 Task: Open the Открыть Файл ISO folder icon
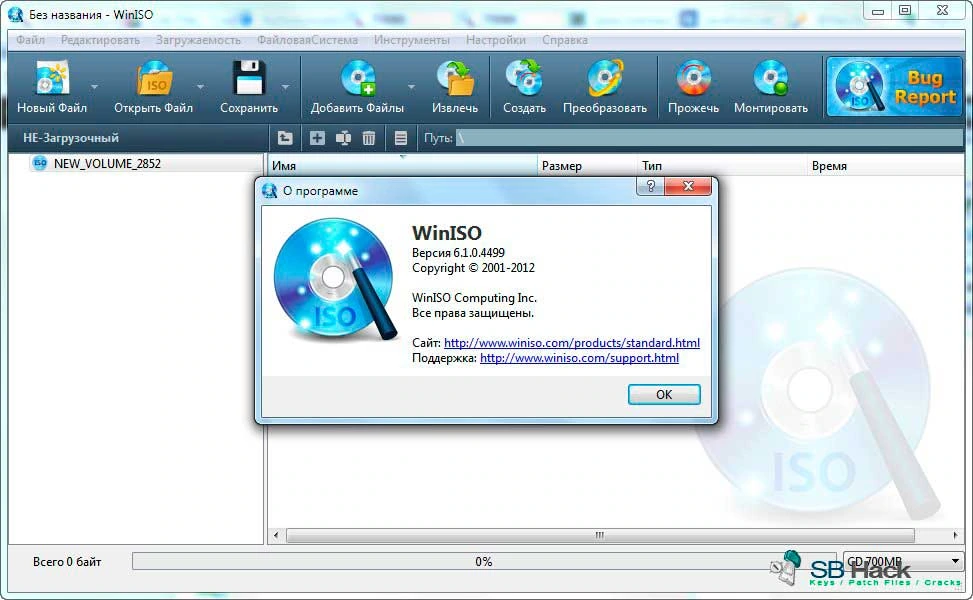(x=153, y=78)
